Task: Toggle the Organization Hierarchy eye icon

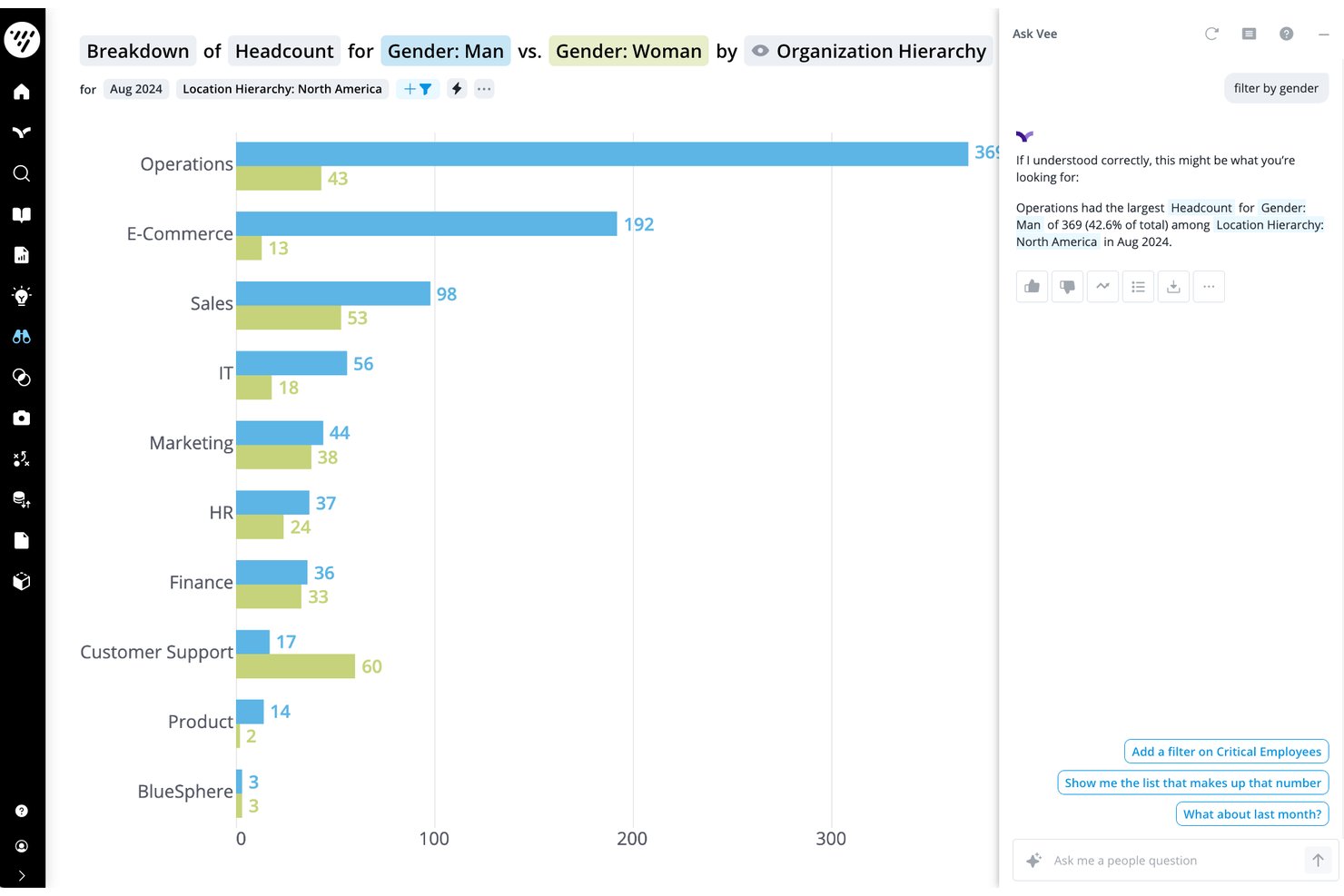Action: (760, 51)
